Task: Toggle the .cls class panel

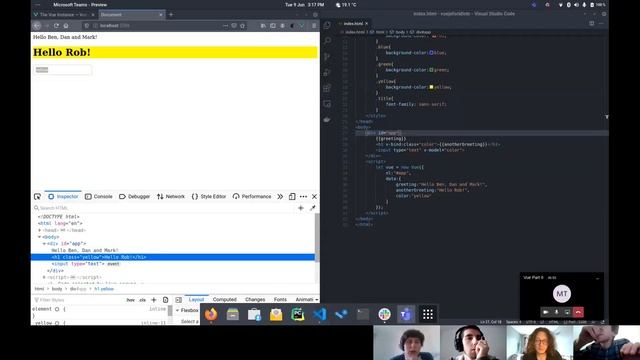Action: [x=142, y=300]
